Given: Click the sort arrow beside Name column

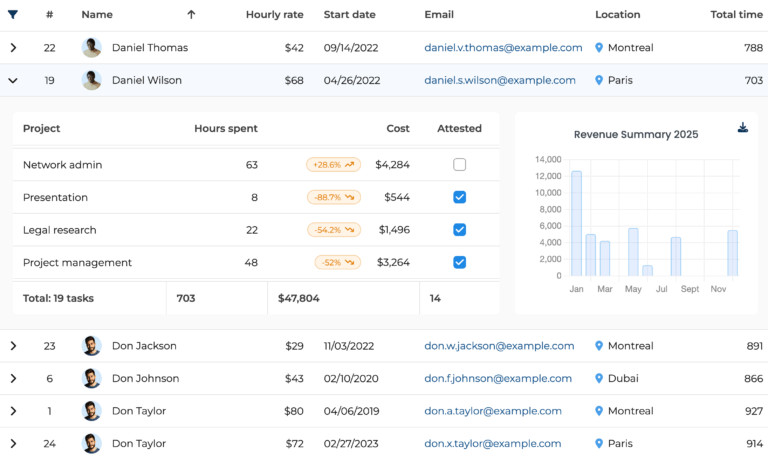Looking at the screenshot, I should [x=191, y=15].
